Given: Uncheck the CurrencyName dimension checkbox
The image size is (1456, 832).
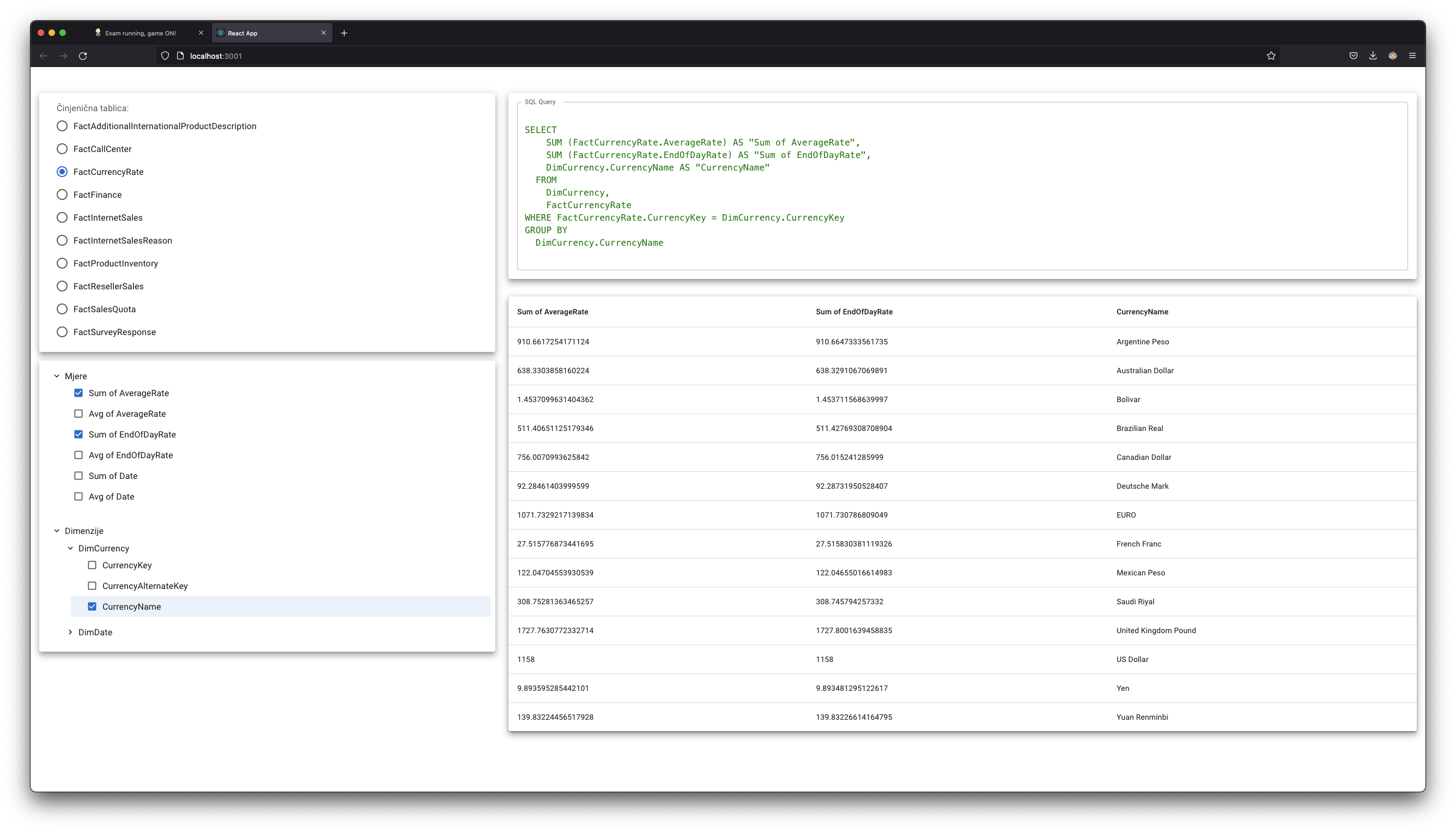Looking at the screenshot, I should click(x=92, y=607).
